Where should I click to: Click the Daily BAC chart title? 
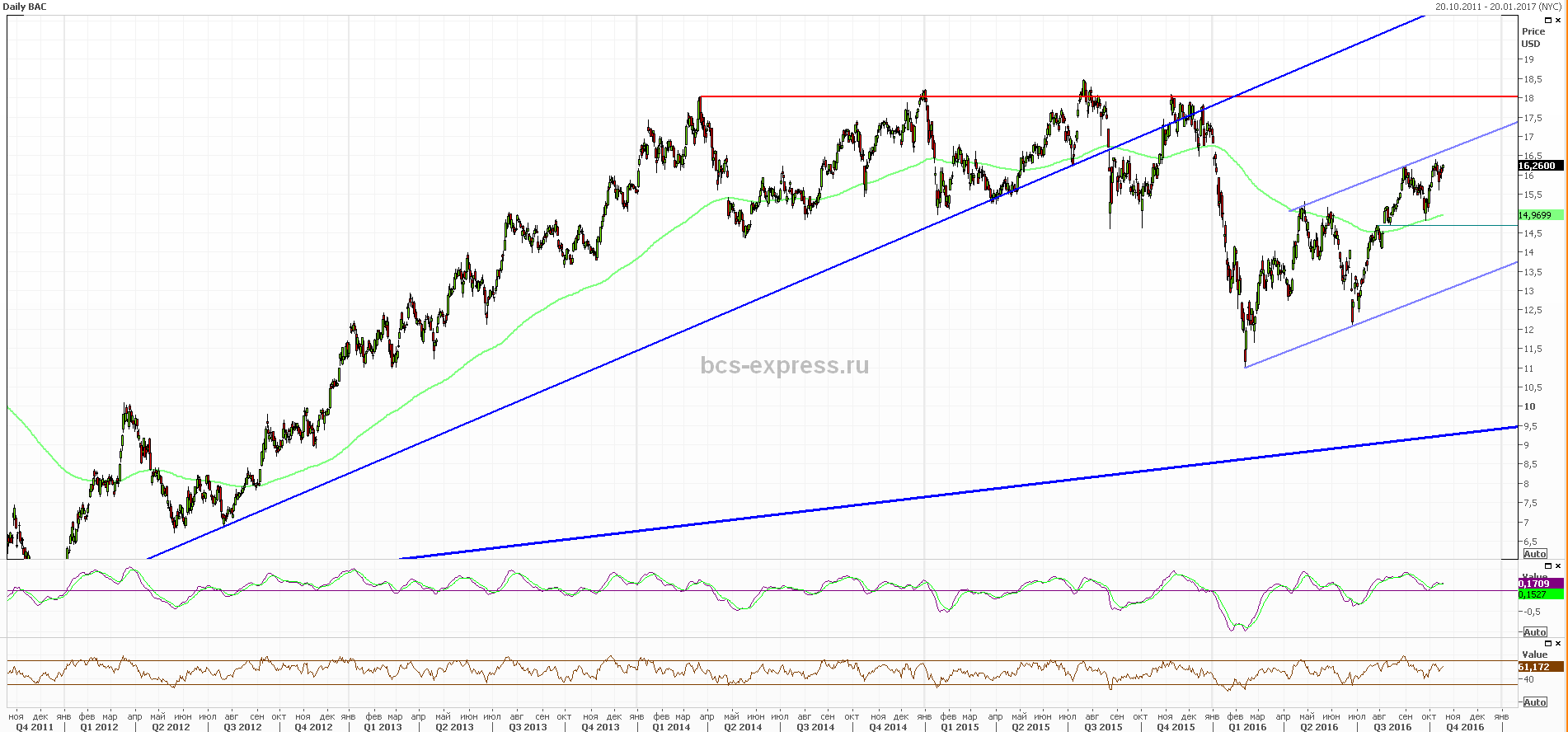pos(26,7)
